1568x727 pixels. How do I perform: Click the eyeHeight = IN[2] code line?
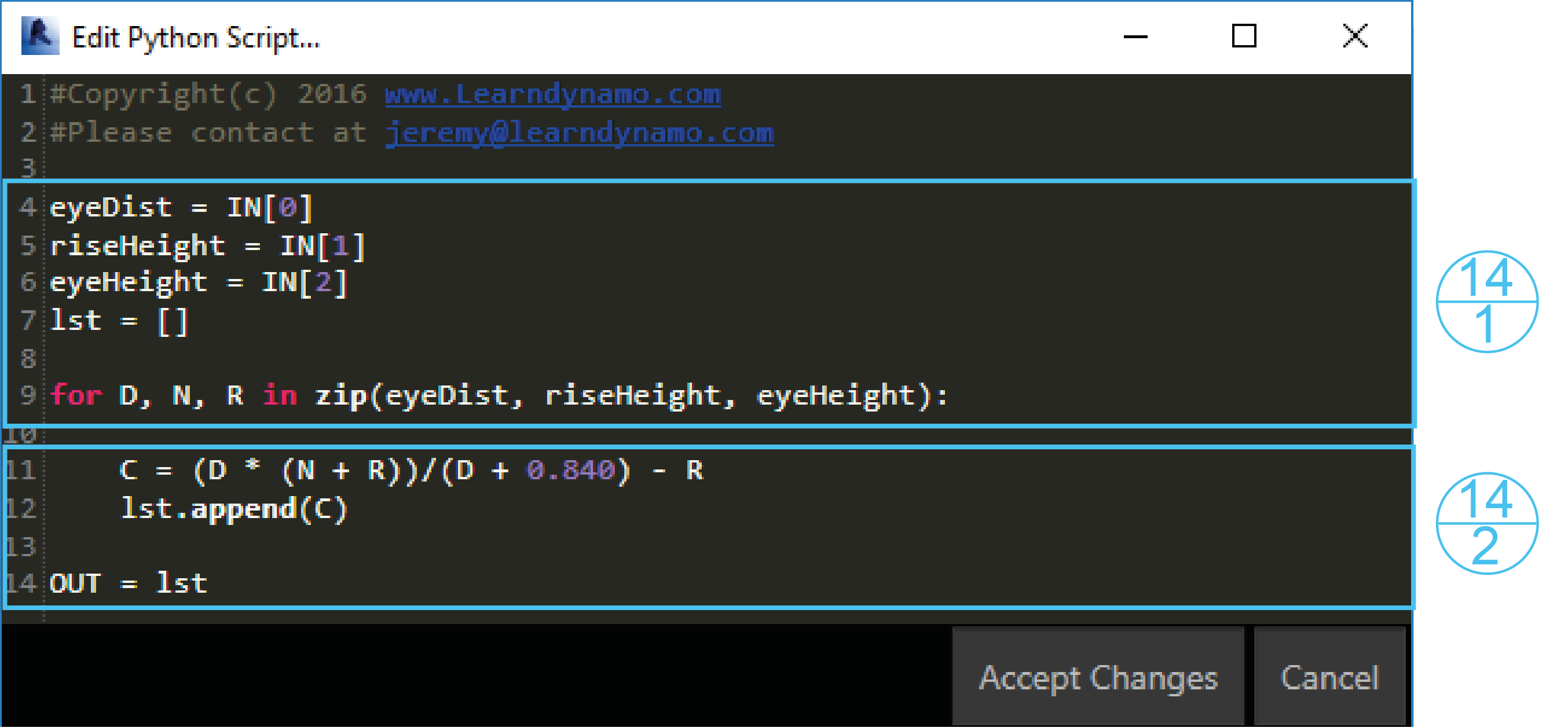pos(199,283)
